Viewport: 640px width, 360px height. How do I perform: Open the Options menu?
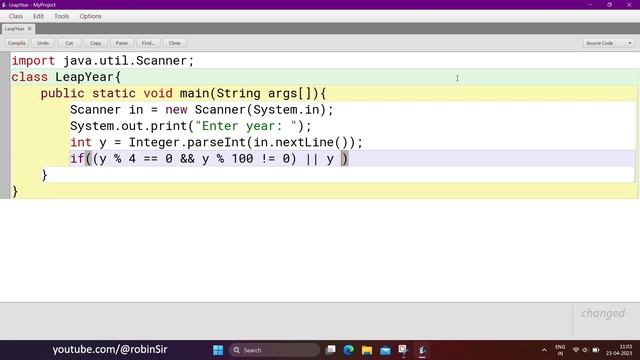click(91, 16)
